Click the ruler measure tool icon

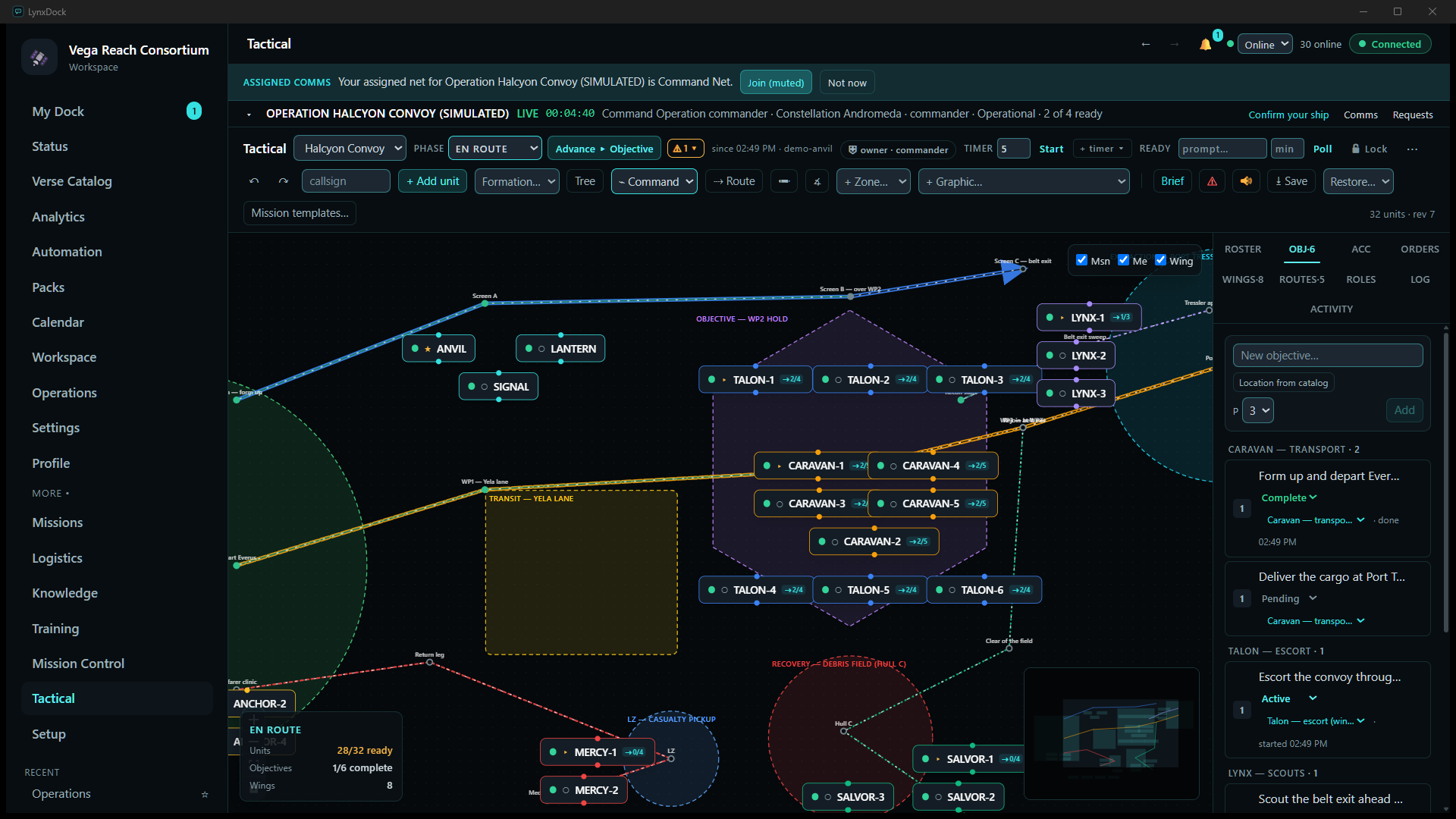pos(784,181)
